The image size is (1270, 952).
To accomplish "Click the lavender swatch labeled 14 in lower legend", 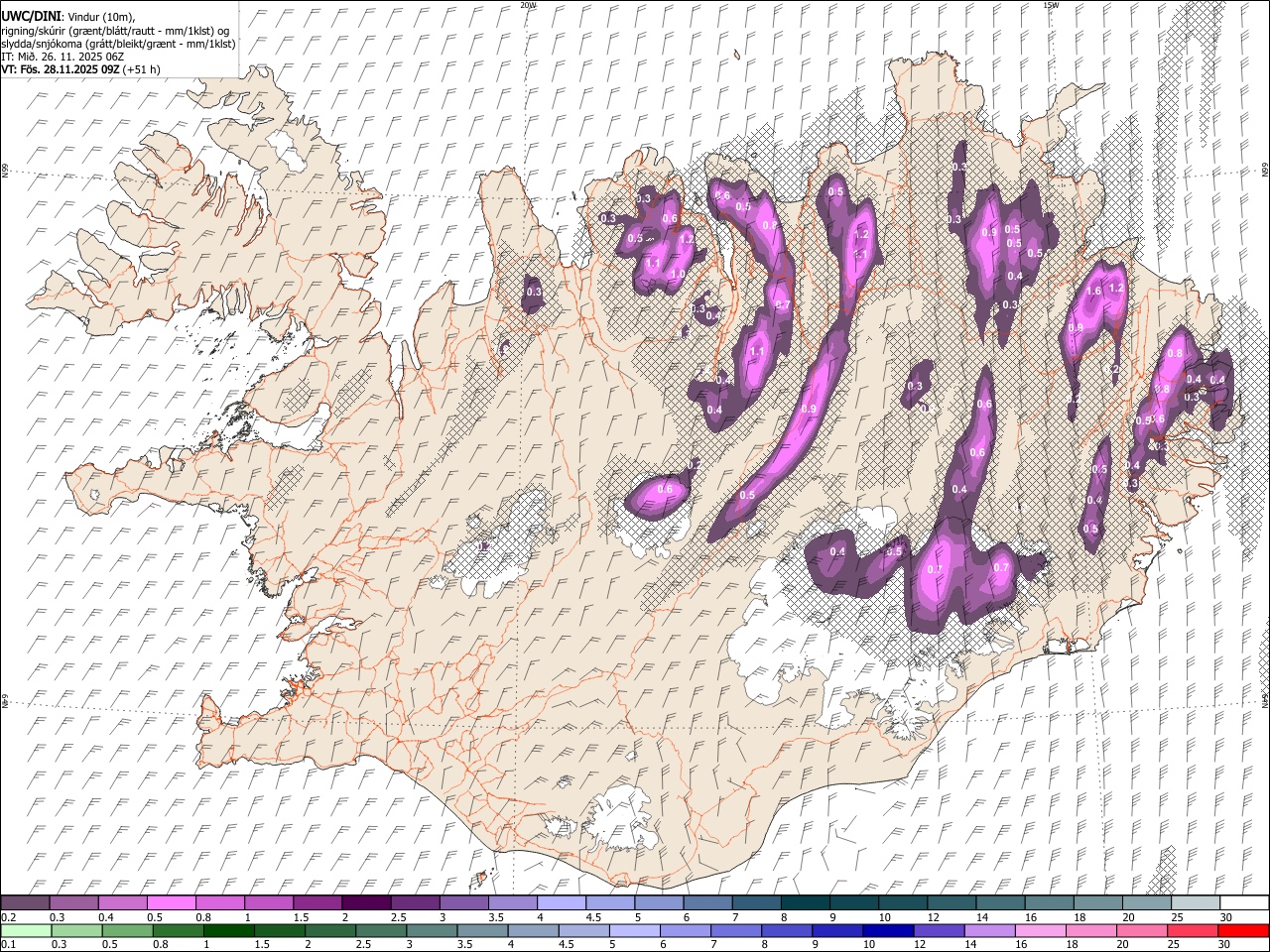I will point(989,930).
